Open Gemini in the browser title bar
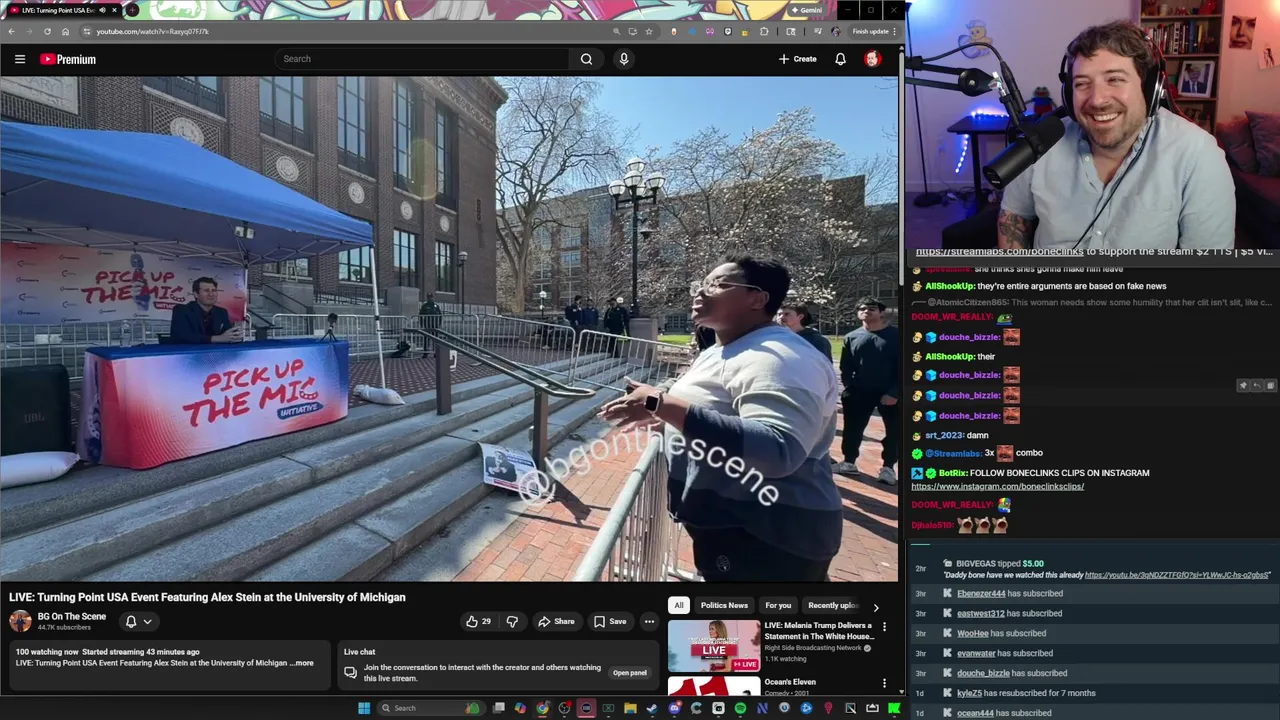 [x=806, y=10]
